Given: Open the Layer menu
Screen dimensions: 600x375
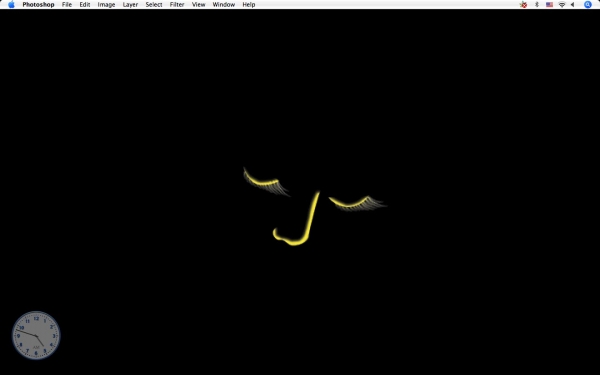Looking at the screenshot, I should [x=130, y=5].
